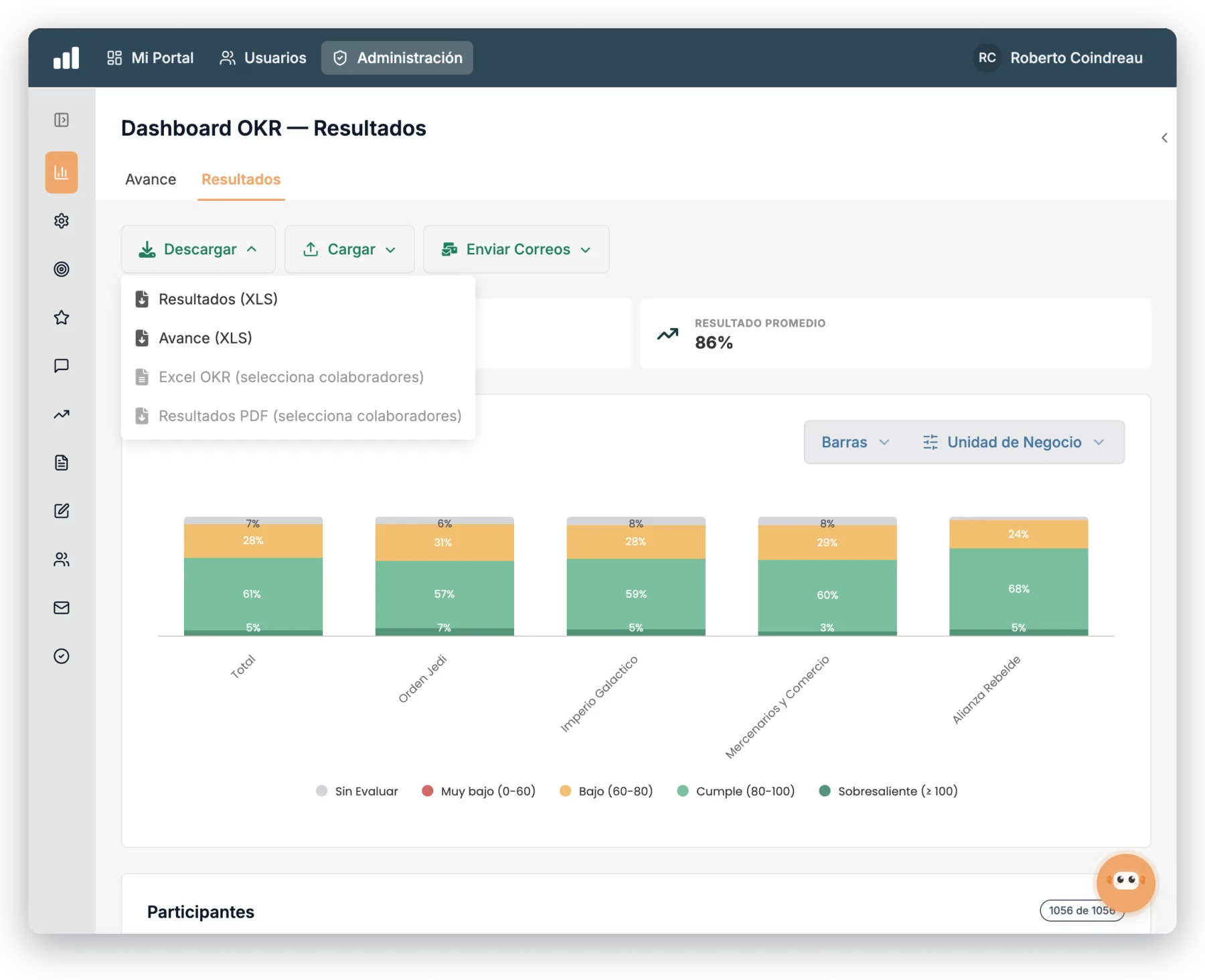Click the orange chatbot assistant icon
1205x980 pixels.
click(1125, 883)
